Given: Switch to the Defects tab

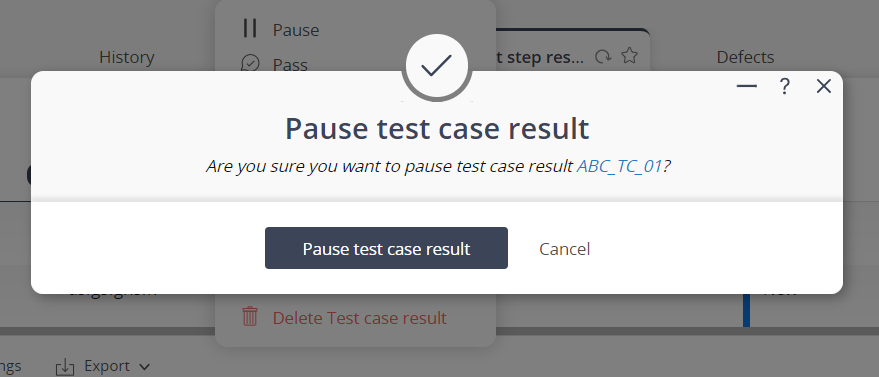Looking at the screenshot, I should (745, 57).
